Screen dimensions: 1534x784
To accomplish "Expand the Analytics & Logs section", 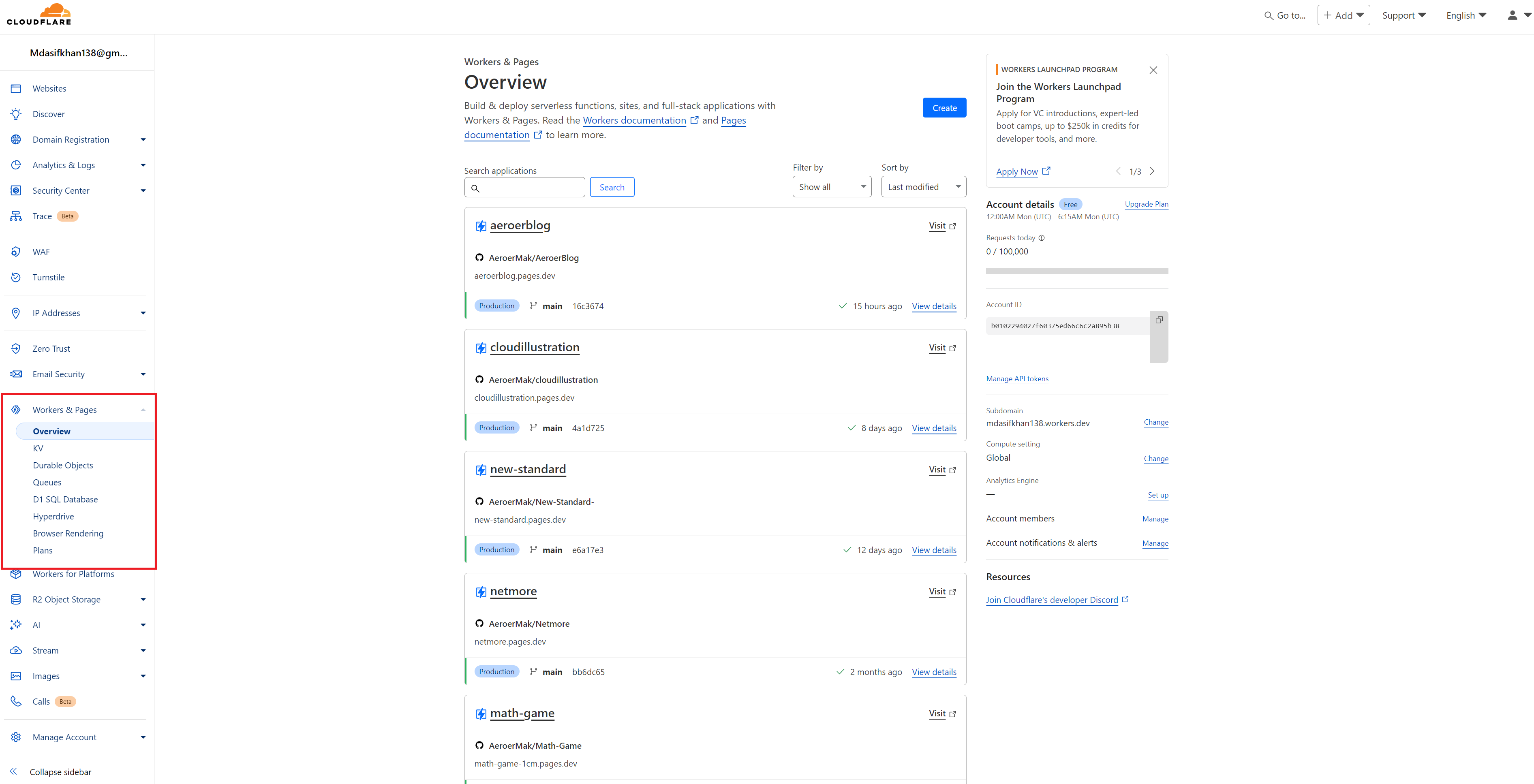I will click(143, 165).
